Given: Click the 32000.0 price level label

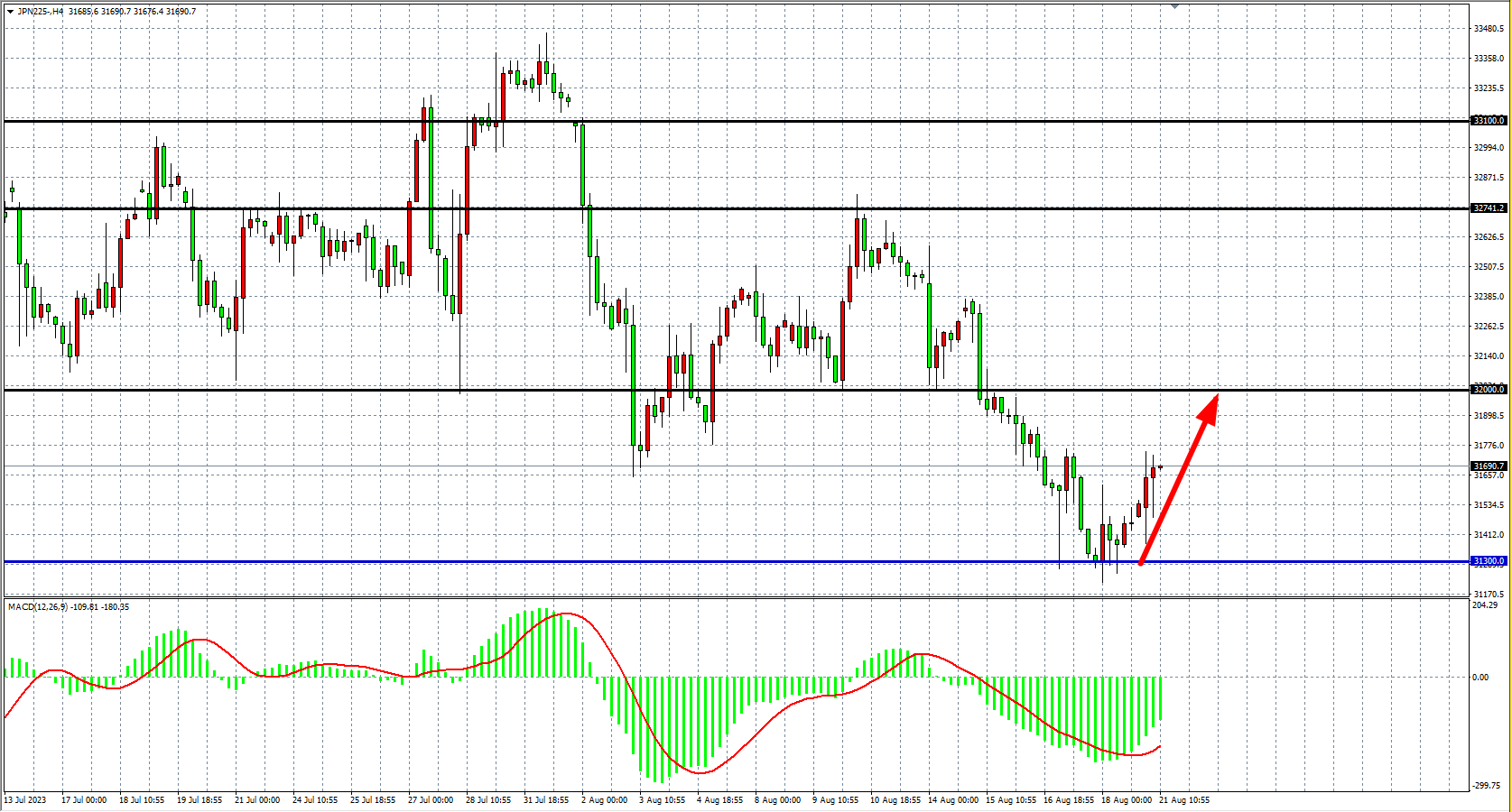Looking at the screenshot, I should coord(1489,390).
